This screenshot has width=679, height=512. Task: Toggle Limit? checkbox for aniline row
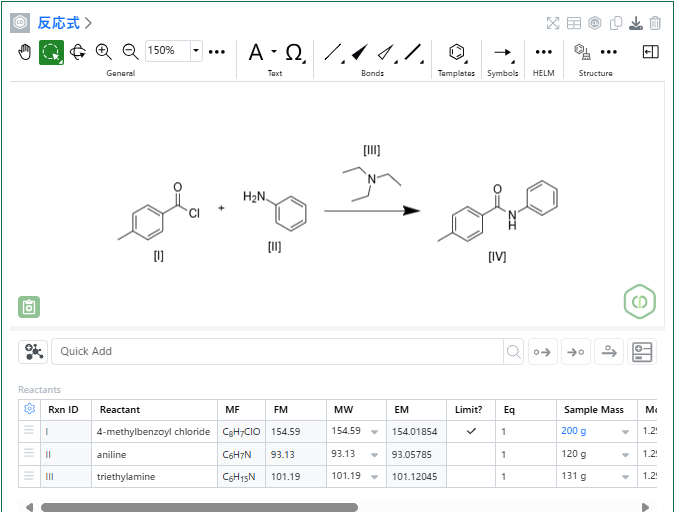point(472,454)
